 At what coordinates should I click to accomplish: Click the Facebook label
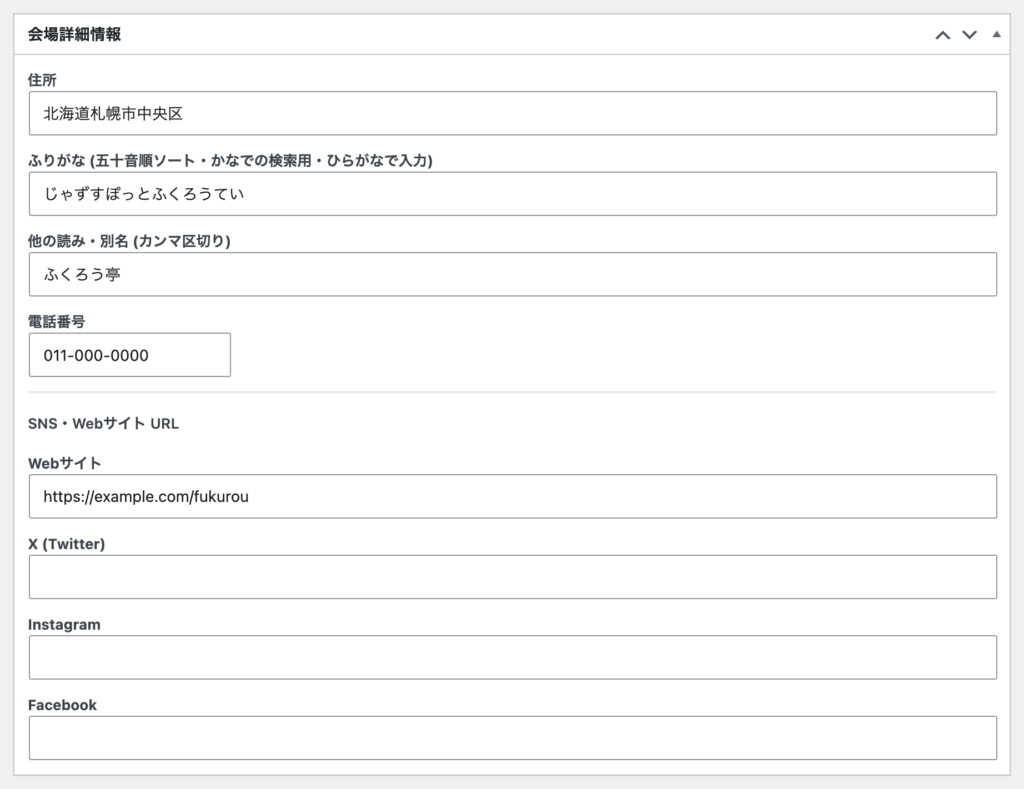click(62, 705)
